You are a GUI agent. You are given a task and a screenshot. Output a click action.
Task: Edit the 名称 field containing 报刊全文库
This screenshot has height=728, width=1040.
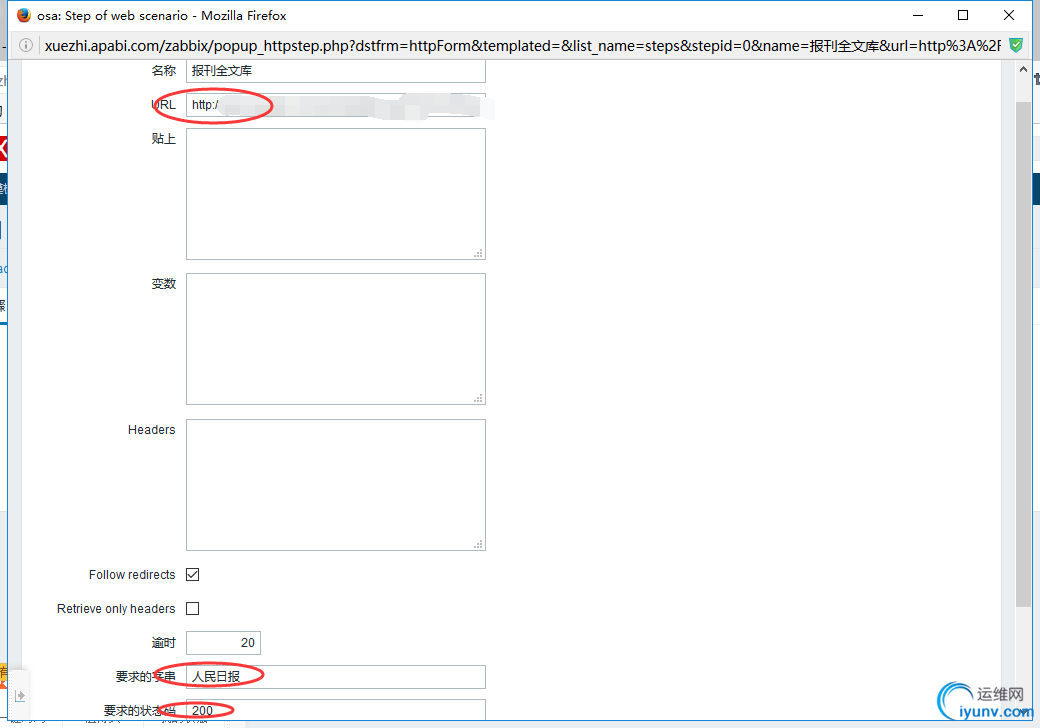(336, 70)
